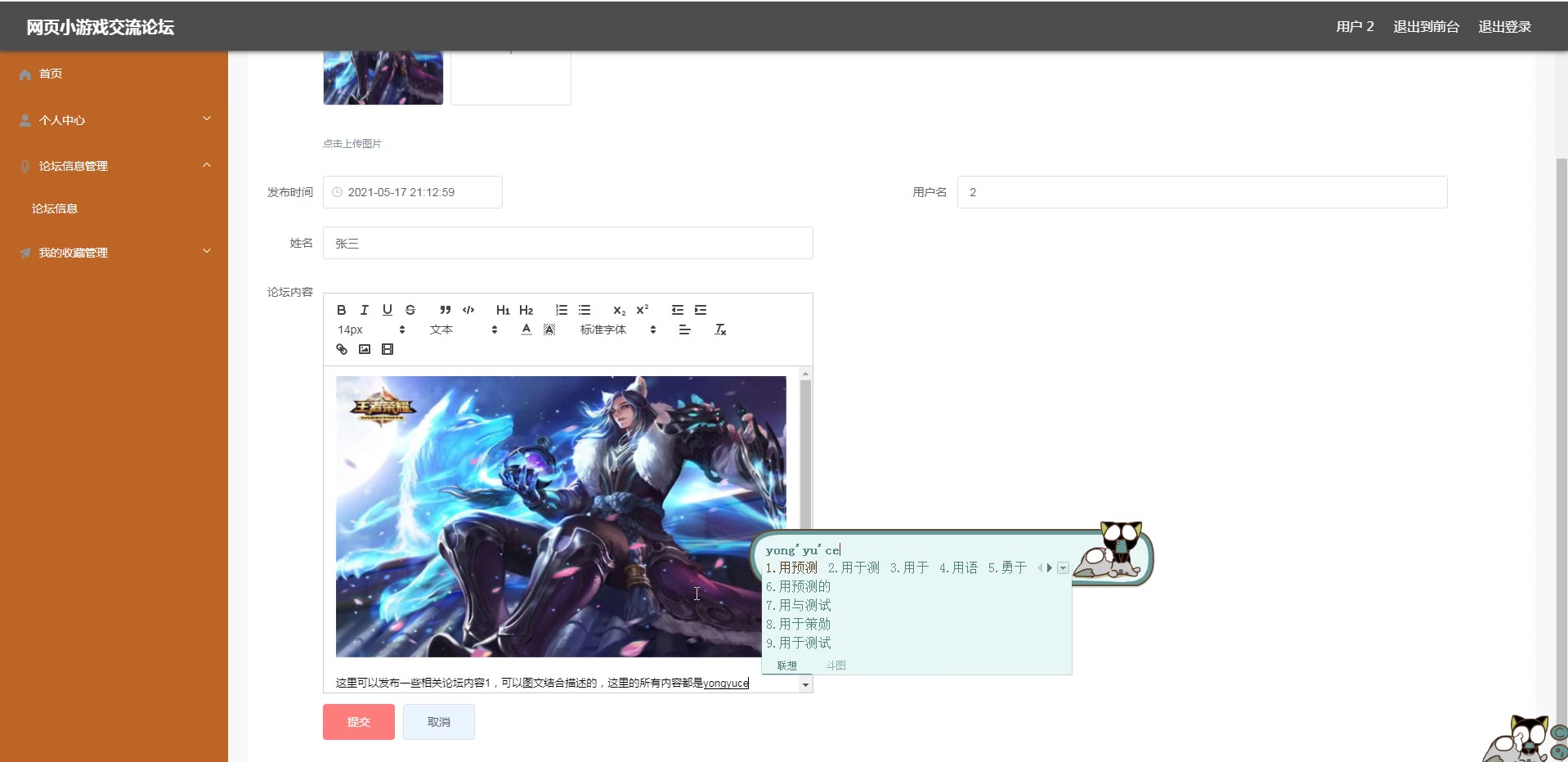This screenshot has width=1568, height=762.
Task: Expand the 我的收藏管理 sidebar menu
Action: [x=114, y=253]
